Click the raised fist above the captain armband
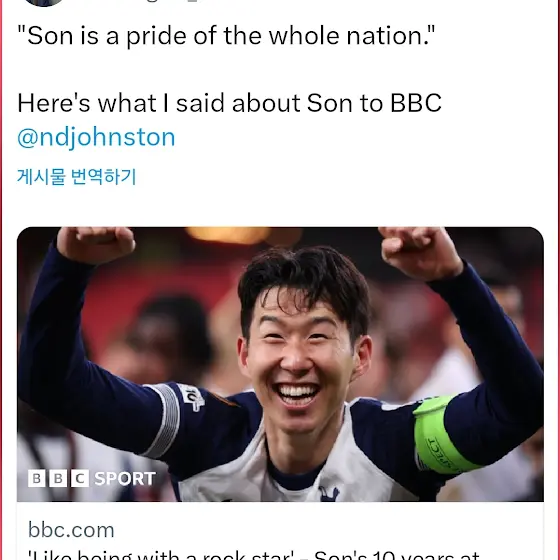The height and width of the screenshot is (560, 560). (421, 252)
